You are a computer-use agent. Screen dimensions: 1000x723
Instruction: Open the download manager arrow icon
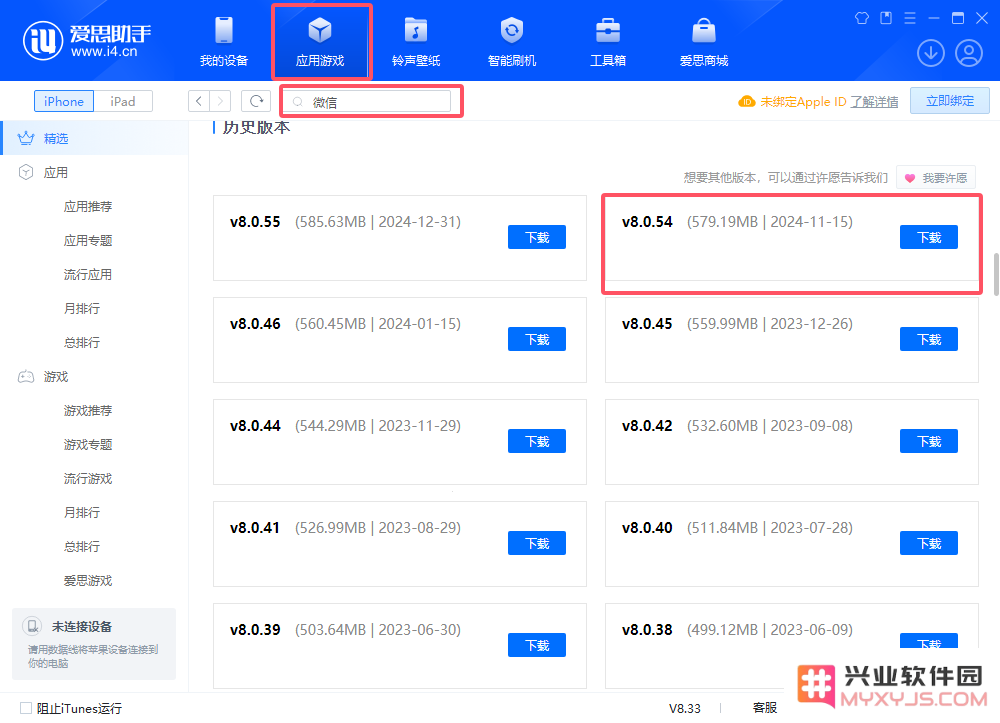(930, 53)
